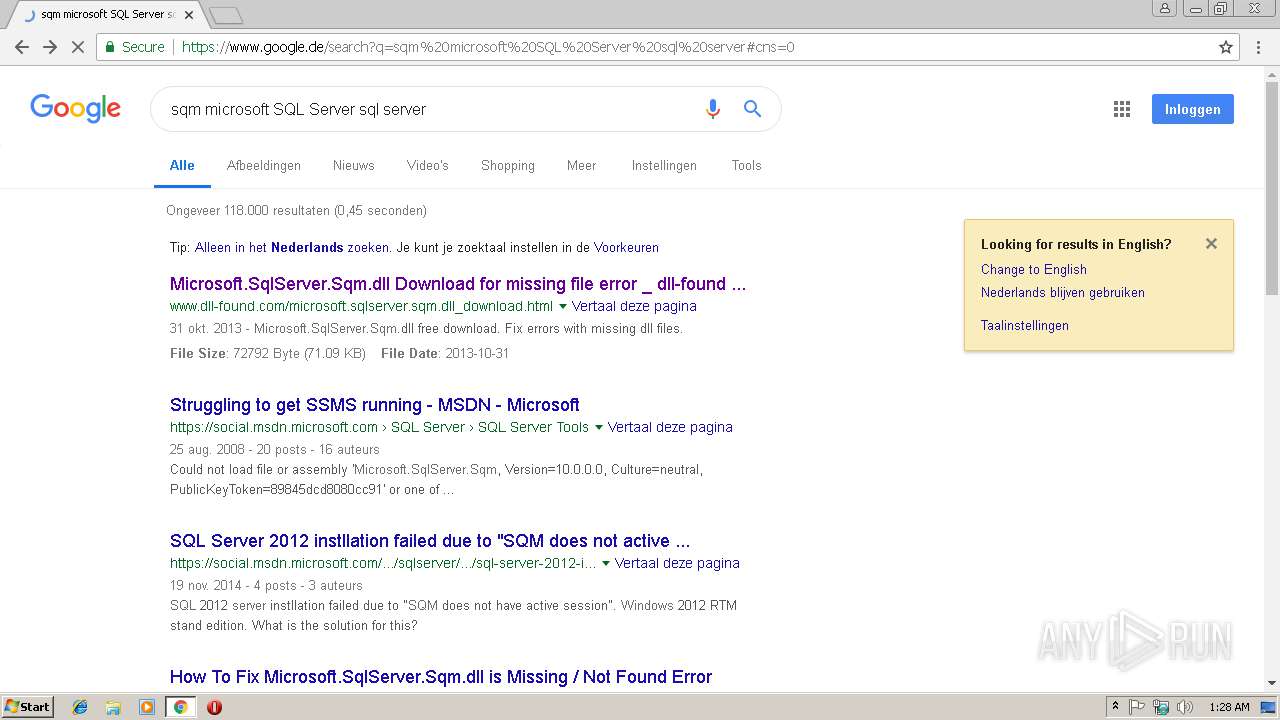
Task: Open Chrome three-dot menu
Action: click(1258, 47)
